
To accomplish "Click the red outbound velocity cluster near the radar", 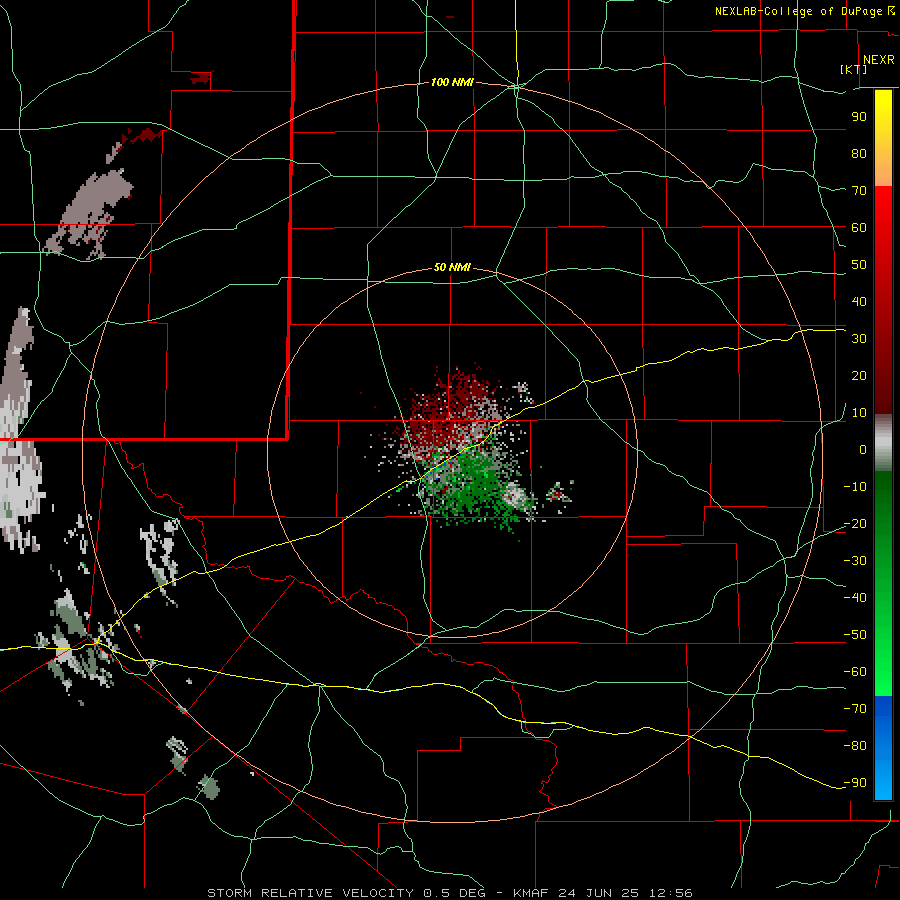I will (453, 409).
